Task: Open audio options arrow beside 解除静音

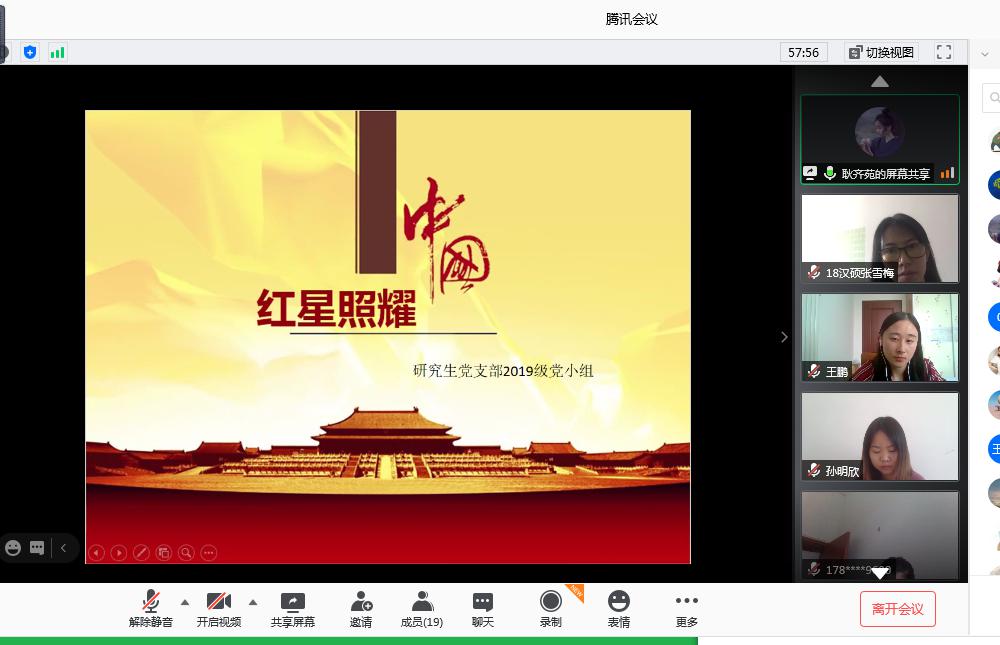Action: (x=185, y=602)
